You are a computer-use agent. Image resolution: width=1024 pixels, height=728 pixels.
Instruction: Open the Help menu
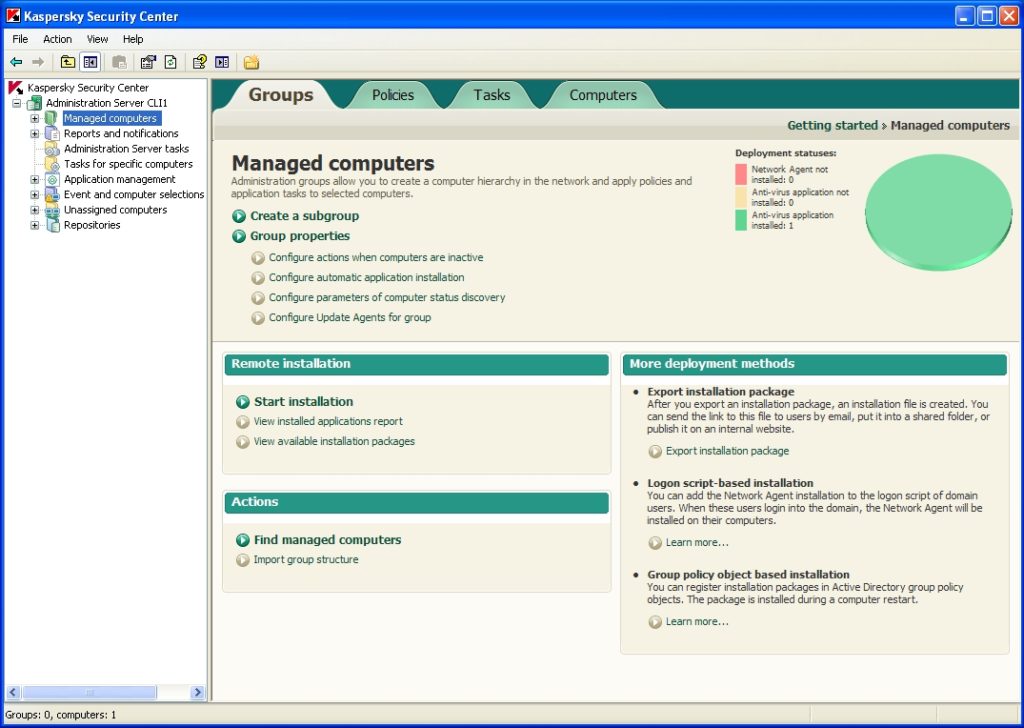(x=133, y=39)
